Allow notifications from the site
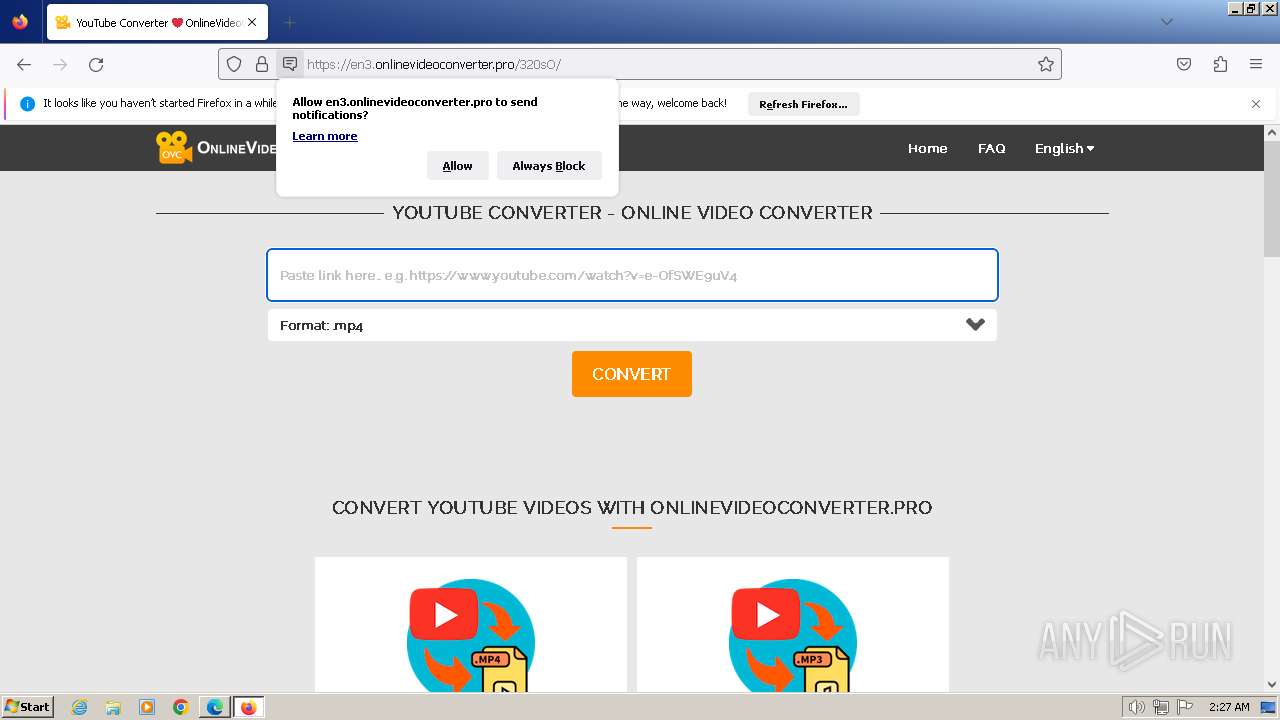This screenshot has width=1280, height=720. (x=457, y=166)
